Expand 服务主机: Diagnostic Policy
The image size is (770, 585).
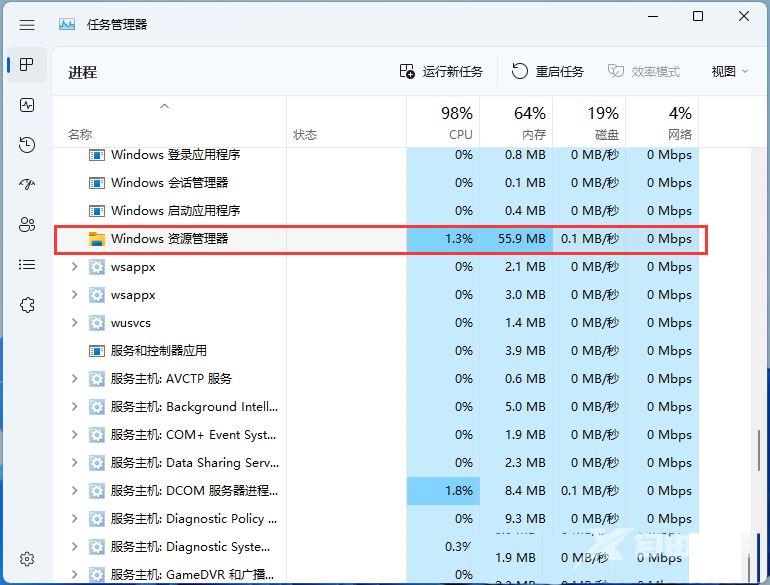click(x=75, y=519)
